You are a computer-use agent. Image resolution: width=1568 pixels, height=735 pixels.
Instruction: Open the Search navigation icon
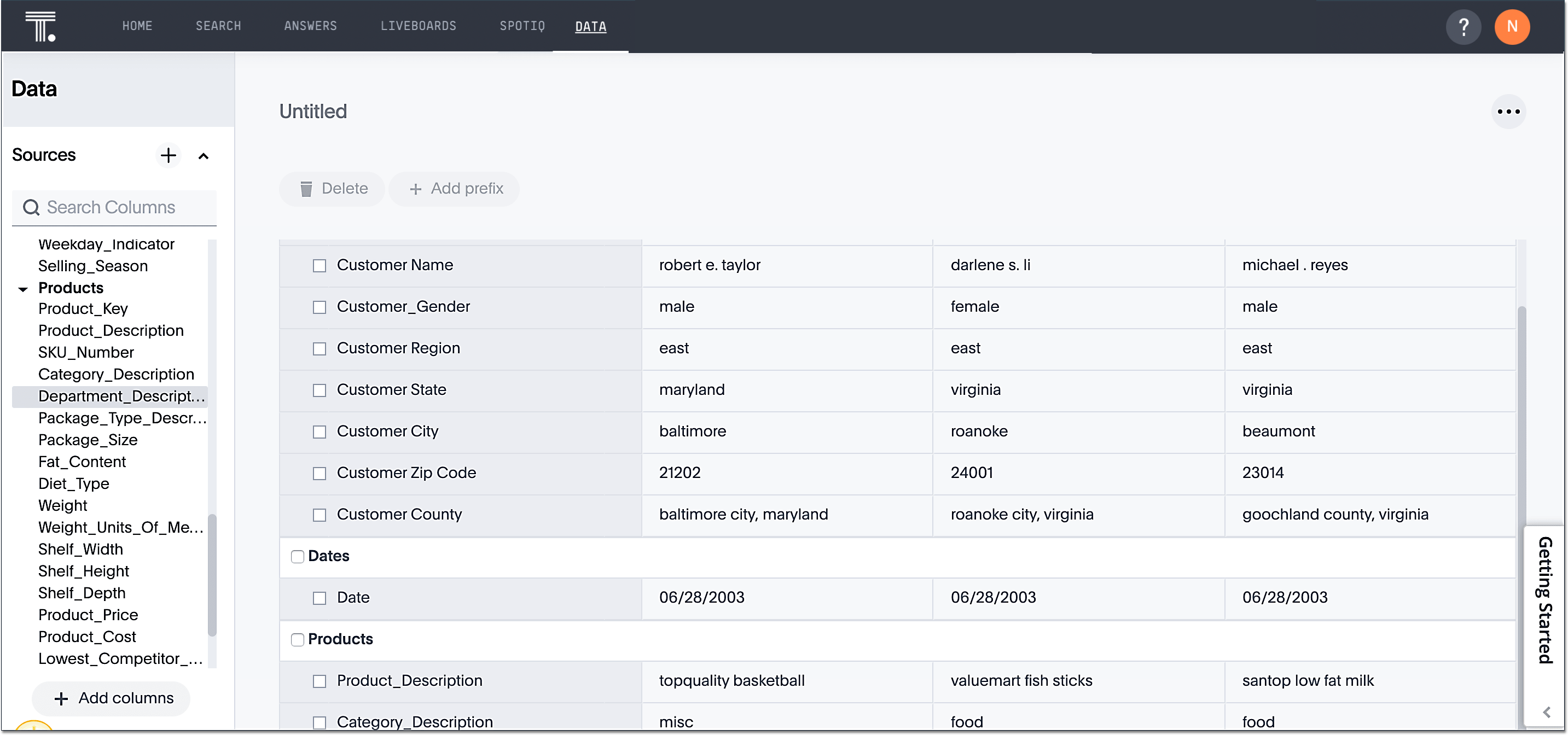218,27
